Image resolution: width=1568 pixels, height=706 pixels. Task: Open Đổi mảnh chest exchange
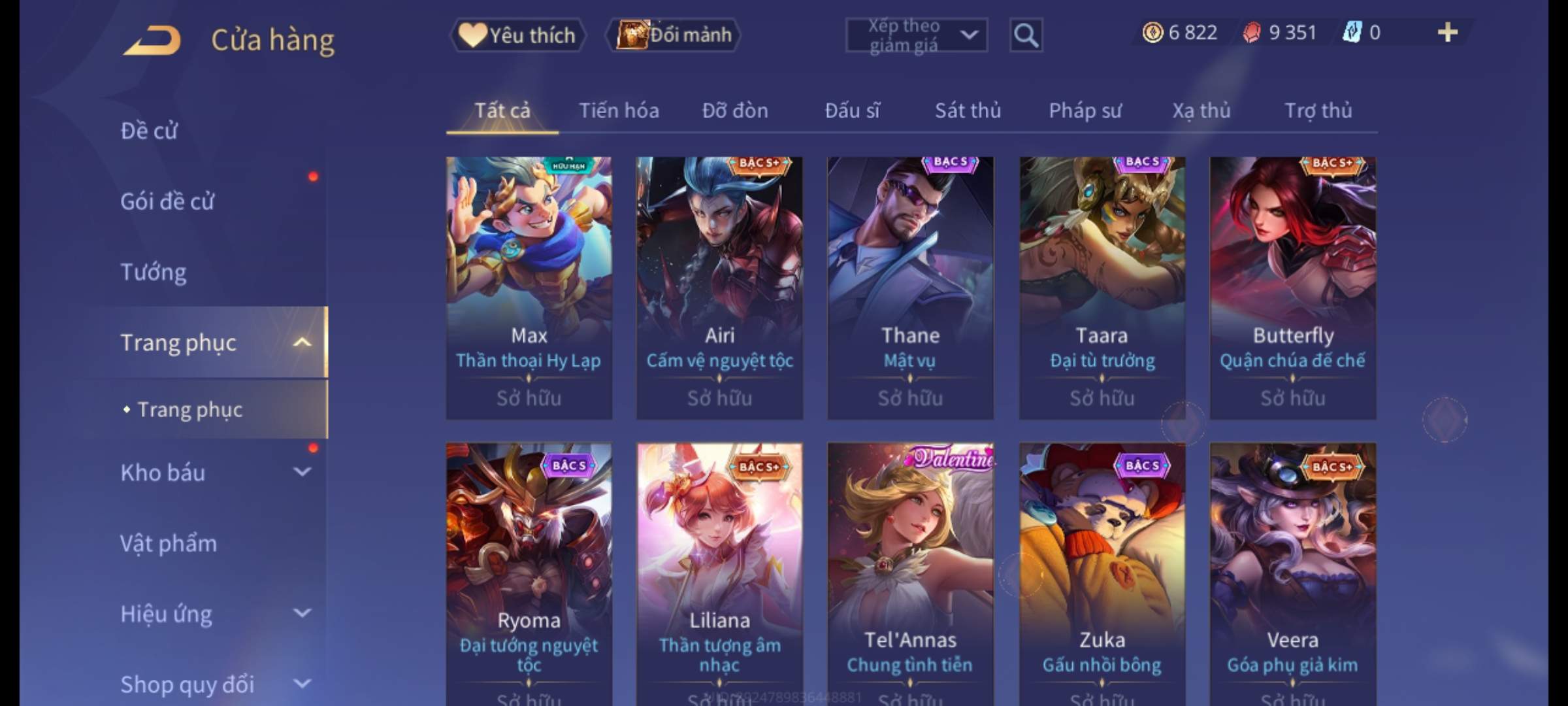(674, 35)
